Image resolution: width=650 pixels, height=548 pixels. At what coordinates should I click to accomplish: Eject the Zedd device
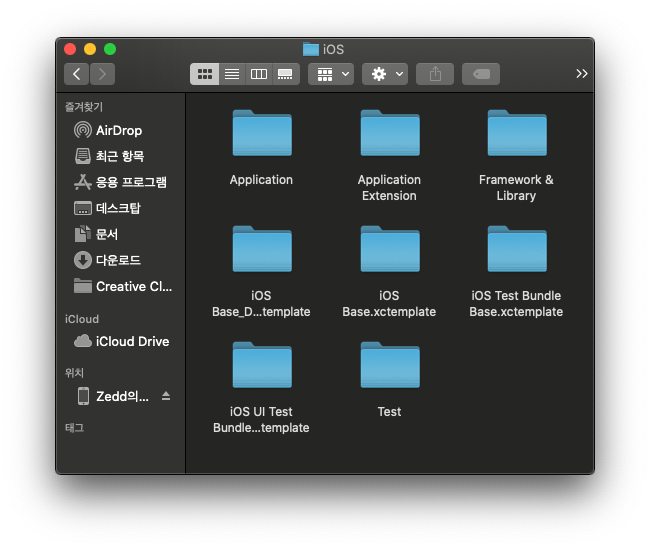tap(166, 396)
